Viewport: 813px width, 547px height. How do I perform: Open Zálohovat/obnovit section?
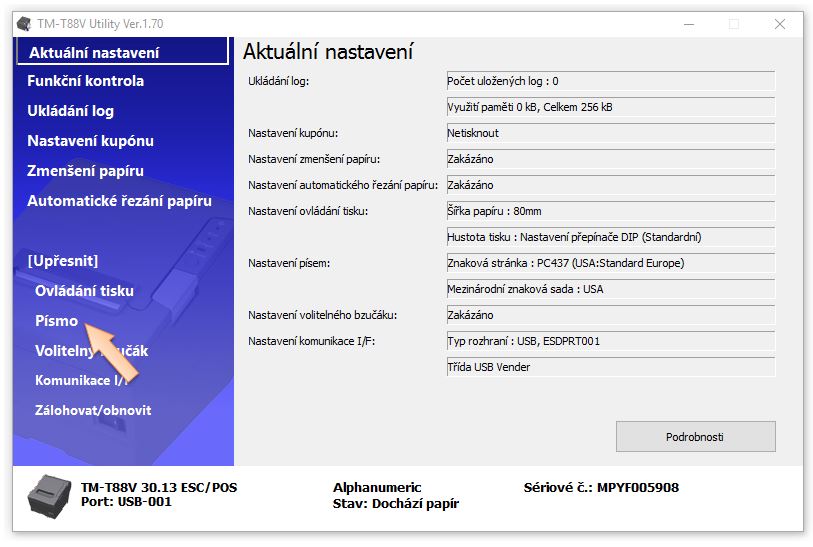point(93,410)
